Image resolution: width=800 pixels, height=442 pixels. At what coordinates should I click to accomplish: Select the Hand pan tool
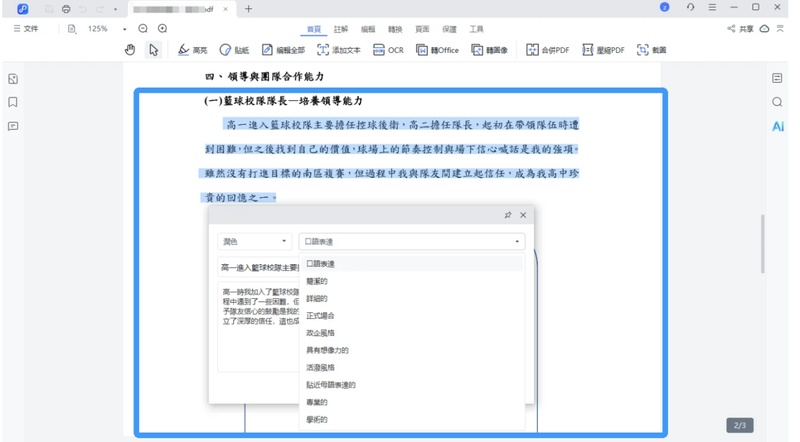(130, 50)
